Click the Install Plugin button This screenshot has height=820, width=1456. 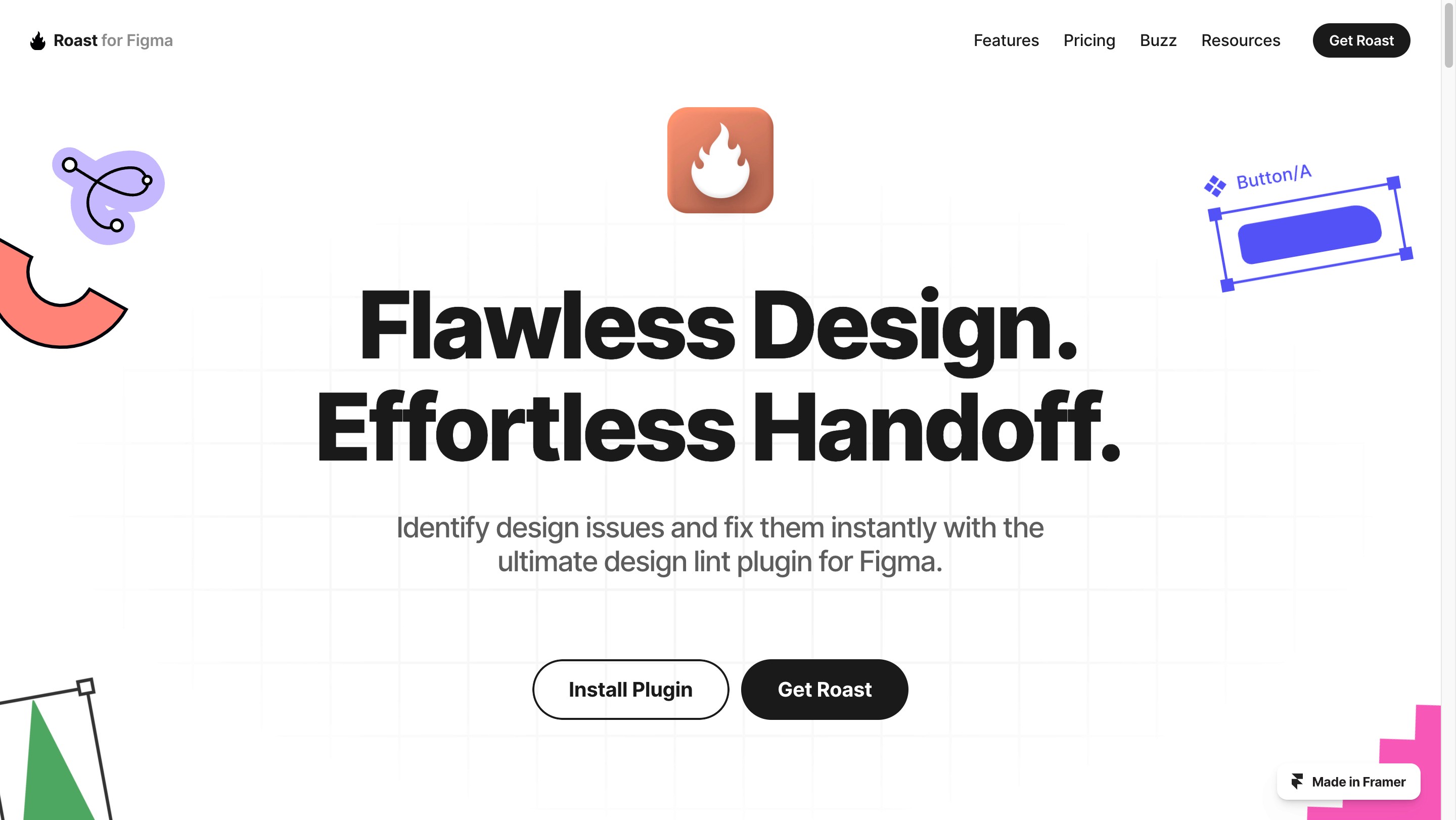[630, 689]
